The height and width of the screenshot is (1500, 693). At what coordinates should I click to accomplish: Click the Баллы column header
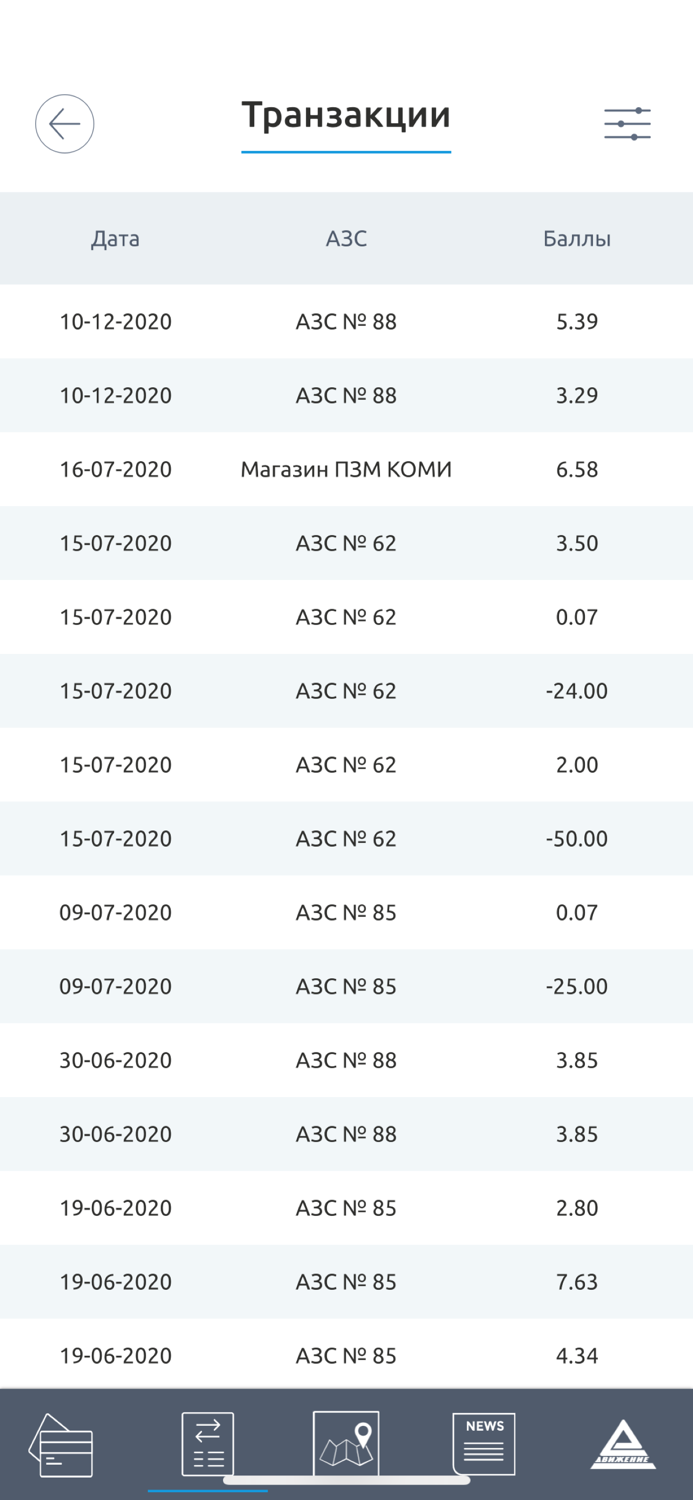click(577, 239)
